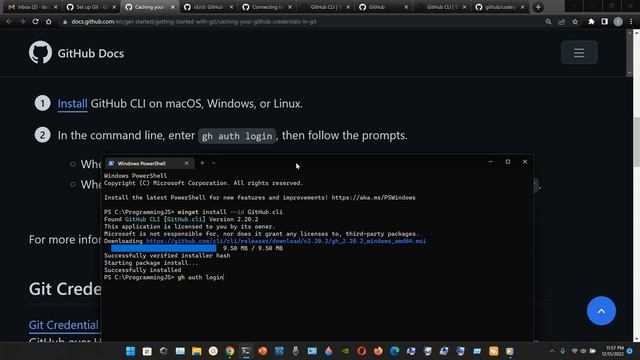Open File Explorer from the taskbar
The width and height of the screenshot is (640, 360).
(197, 351)
